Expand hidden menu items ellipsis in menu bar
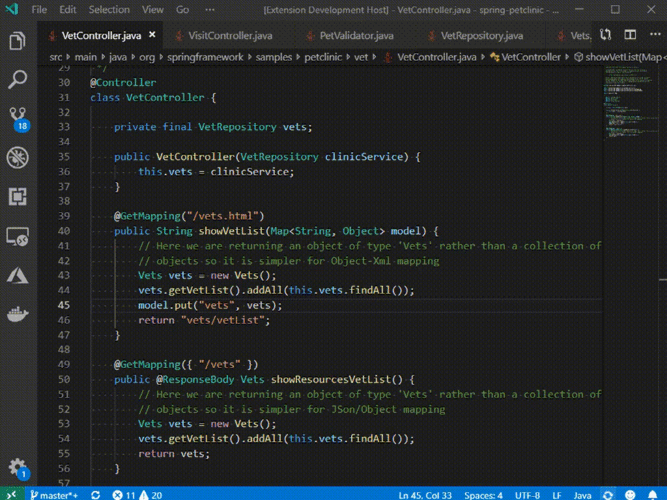Screen dimensions: 667x500 click(x=210, y=9)
